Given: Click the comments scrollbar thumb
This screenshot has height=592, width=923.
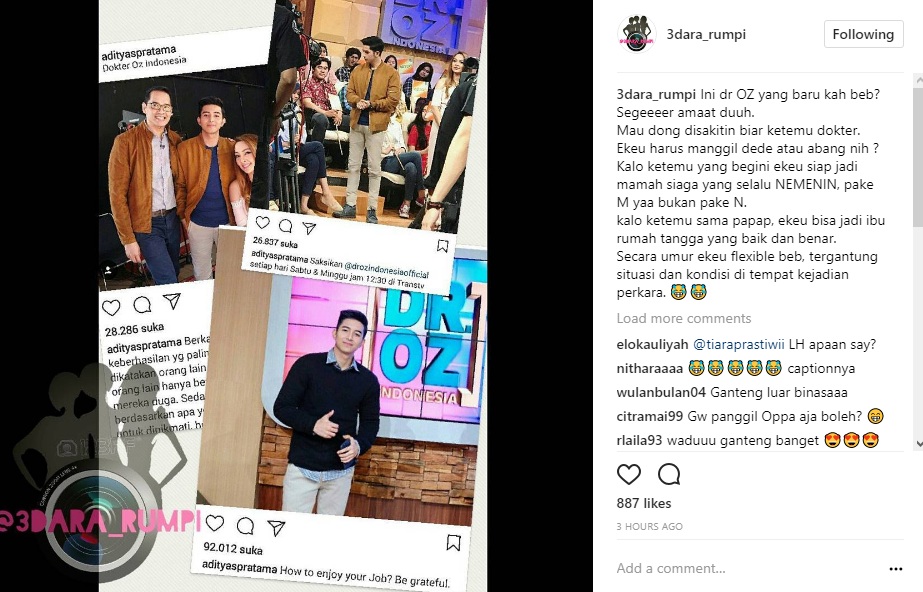Looking at the screenshot, I should click(x=918, y=157).
